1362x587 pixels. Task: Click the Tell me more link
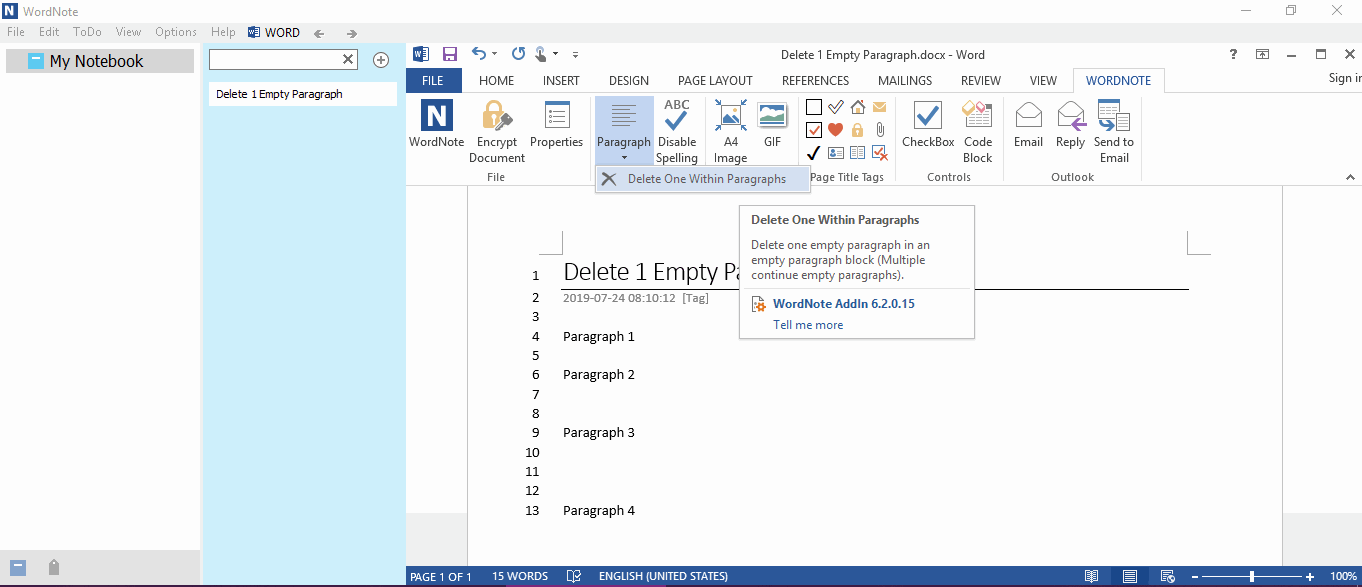pyautogui.click(x=808, y=325)
